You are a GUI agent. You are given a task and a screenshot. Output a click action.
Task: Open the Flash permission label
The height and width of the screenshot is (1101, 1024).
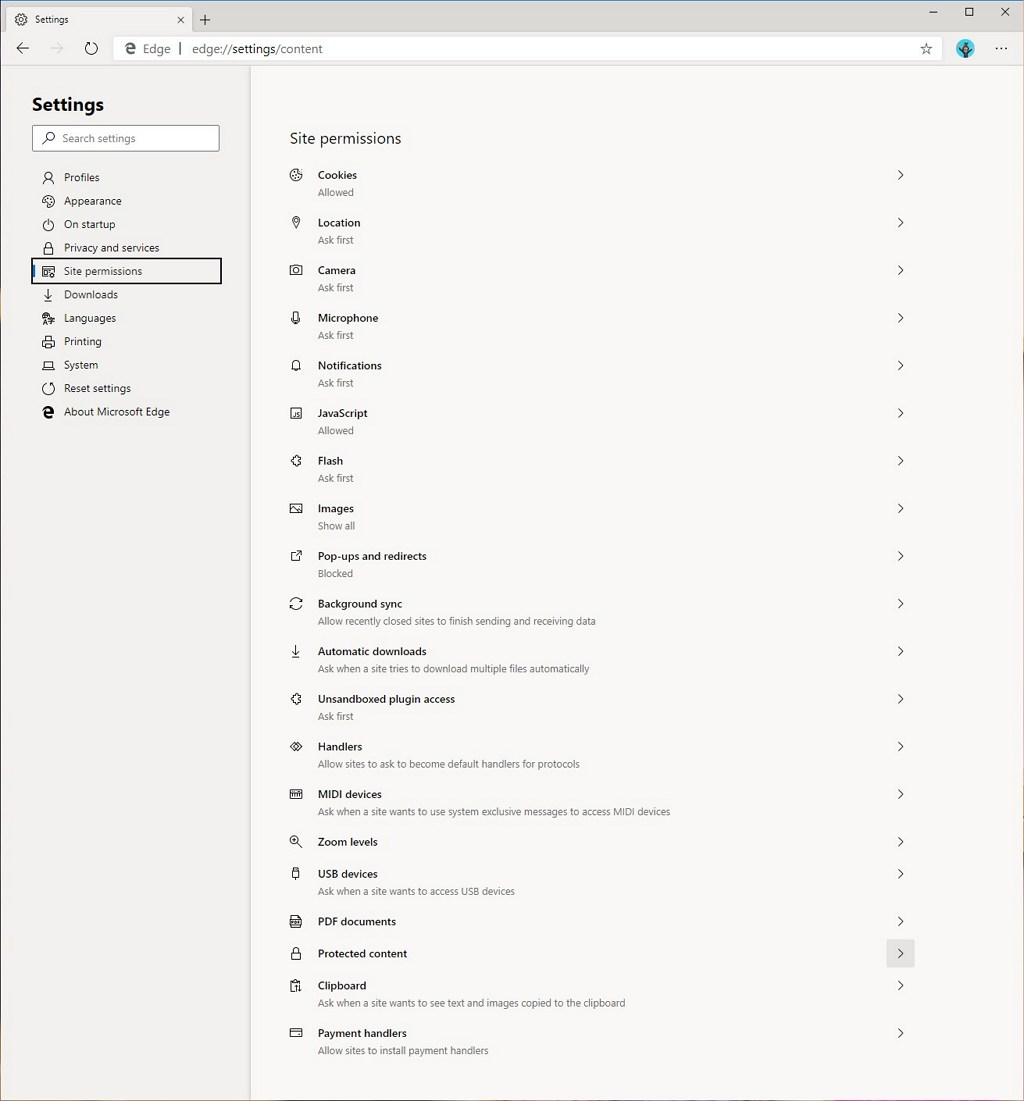[x=330, y=461]
